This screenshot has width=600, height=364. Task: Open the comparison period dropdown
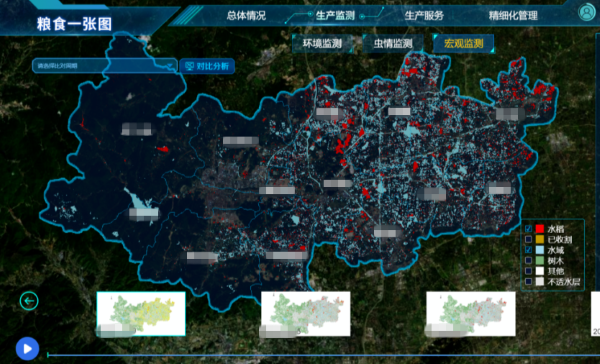click(x=104, y=66)
